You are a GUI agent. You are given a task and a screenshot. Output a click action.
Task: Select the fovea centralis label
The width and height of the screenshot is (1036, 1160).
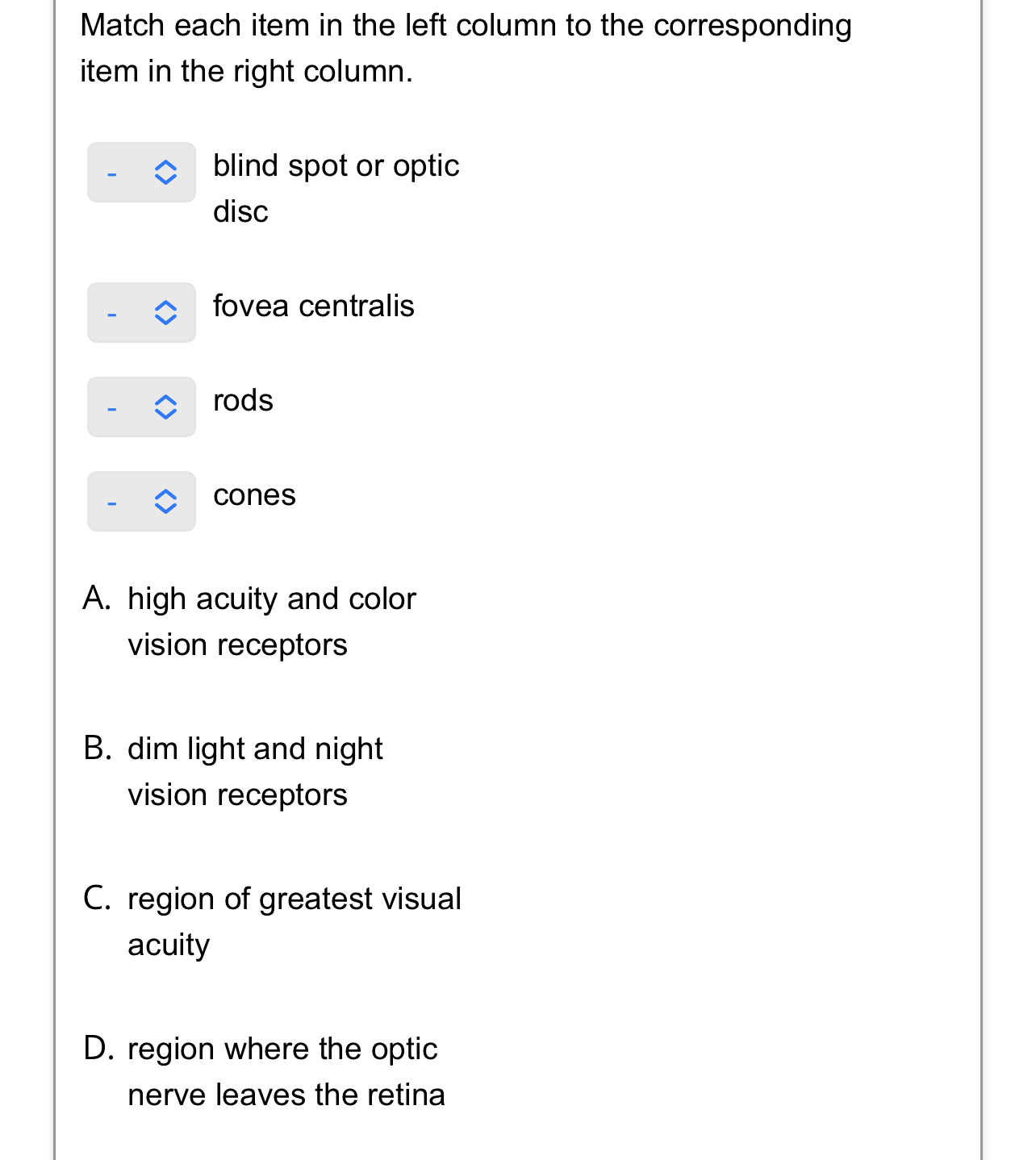point(314,307)
